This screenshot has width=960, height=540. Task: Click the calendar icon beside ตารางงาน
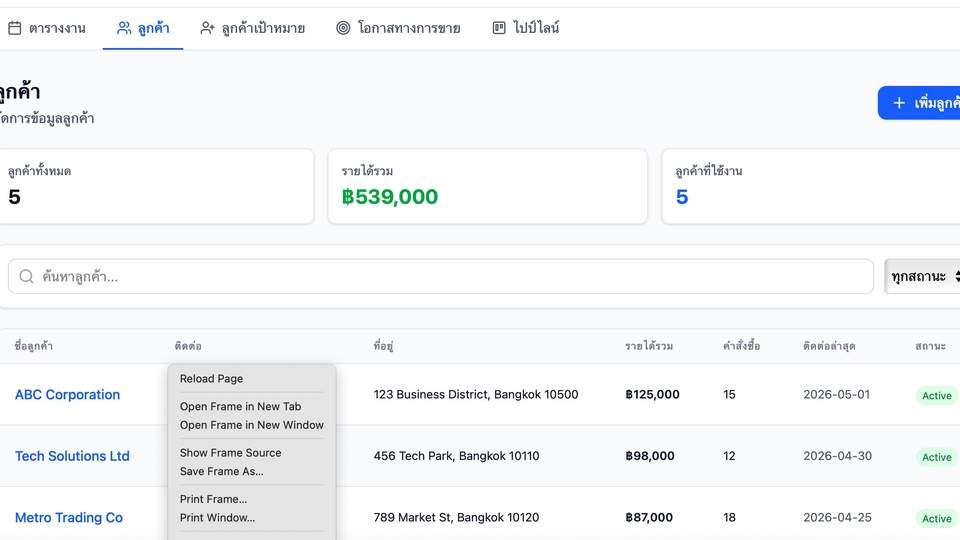pos(15,28)
